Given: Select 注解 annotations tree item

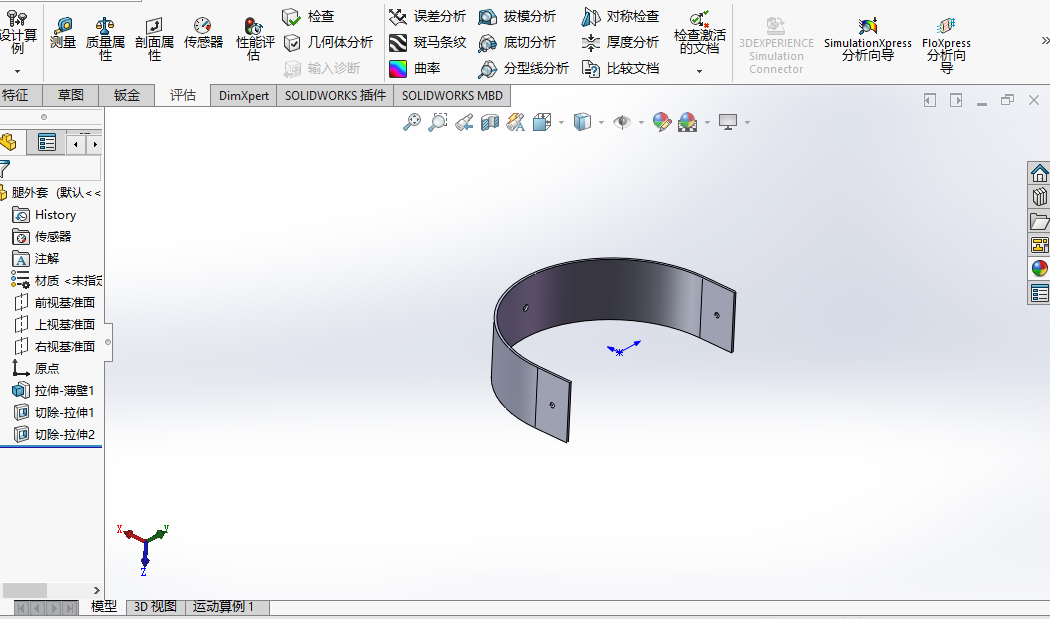Looking at the screenshot, I should (35, 259).
